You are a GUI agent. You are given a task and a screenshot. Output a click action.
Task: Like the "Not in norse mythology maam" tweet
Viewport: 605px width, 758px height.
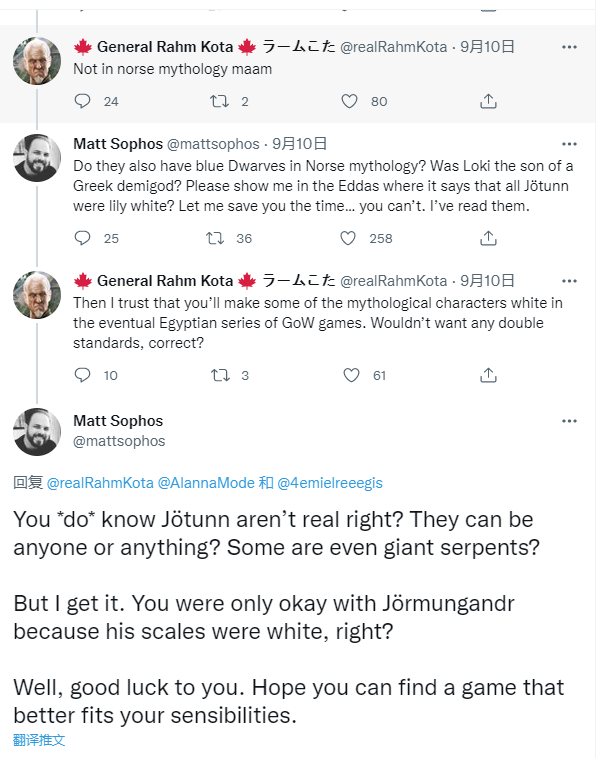point(349,101)
